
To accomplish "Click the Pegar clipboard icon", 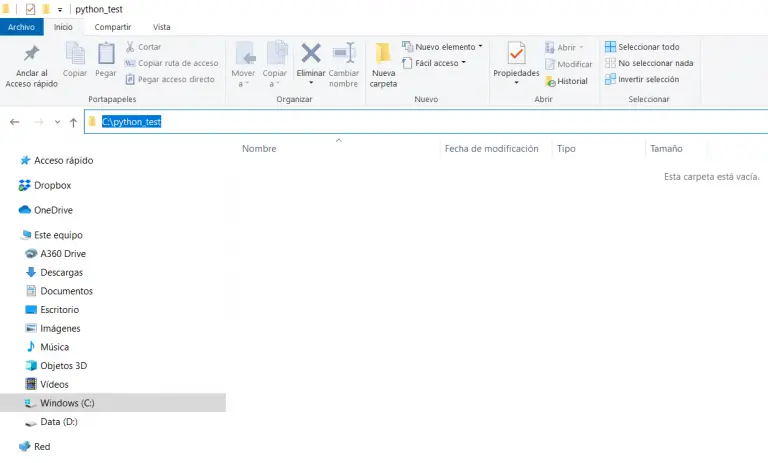I will 106,54.
